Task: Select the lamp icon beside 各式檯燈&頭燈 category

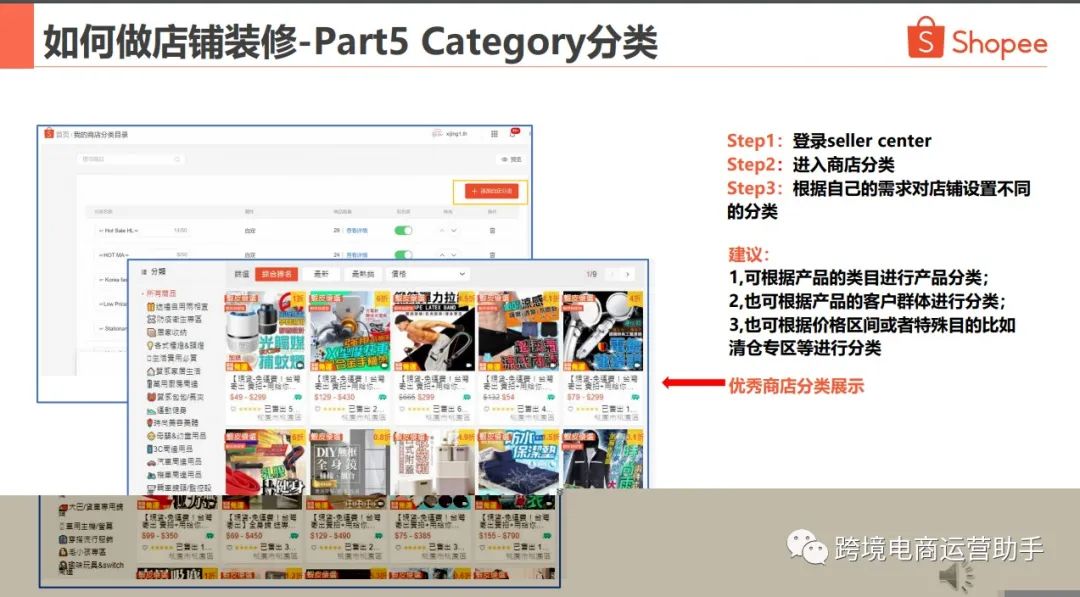Action: [151, 345]
